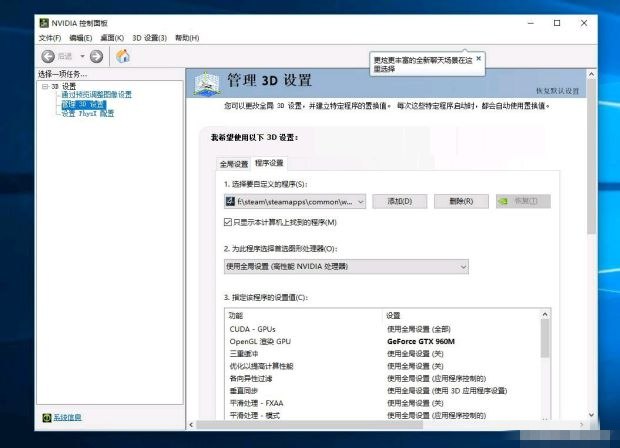Open the Home icon in toolbar

tap(123, 56)
